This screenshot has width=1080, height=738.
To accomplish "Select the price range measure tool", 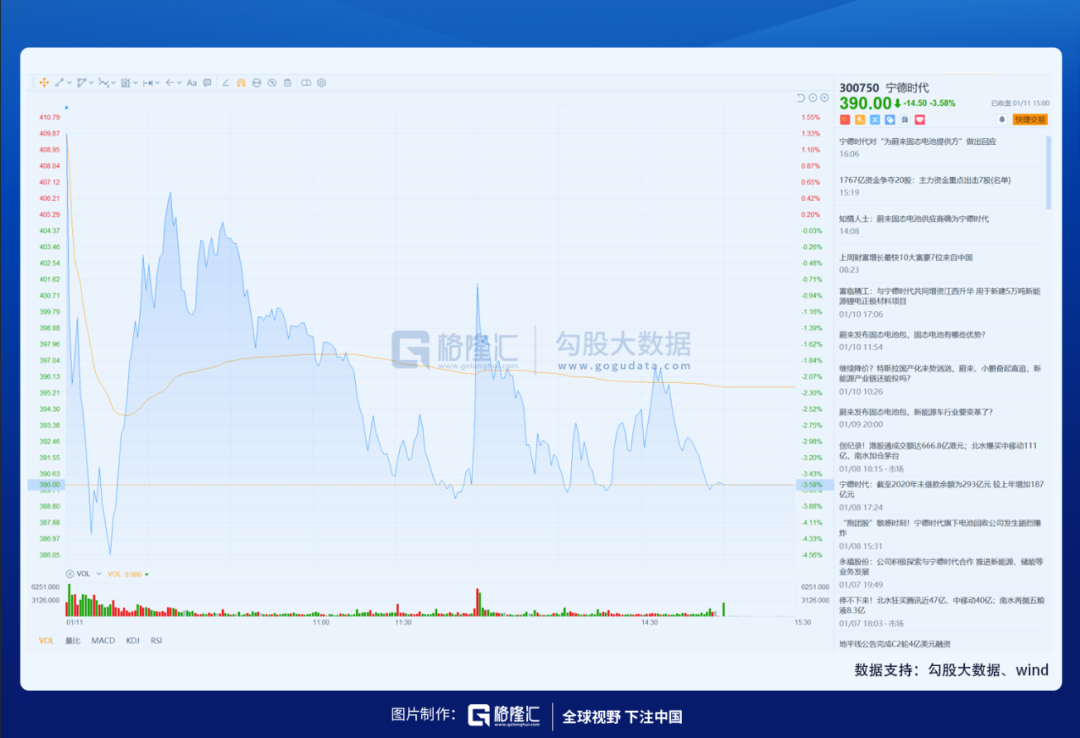I will 147,83.
